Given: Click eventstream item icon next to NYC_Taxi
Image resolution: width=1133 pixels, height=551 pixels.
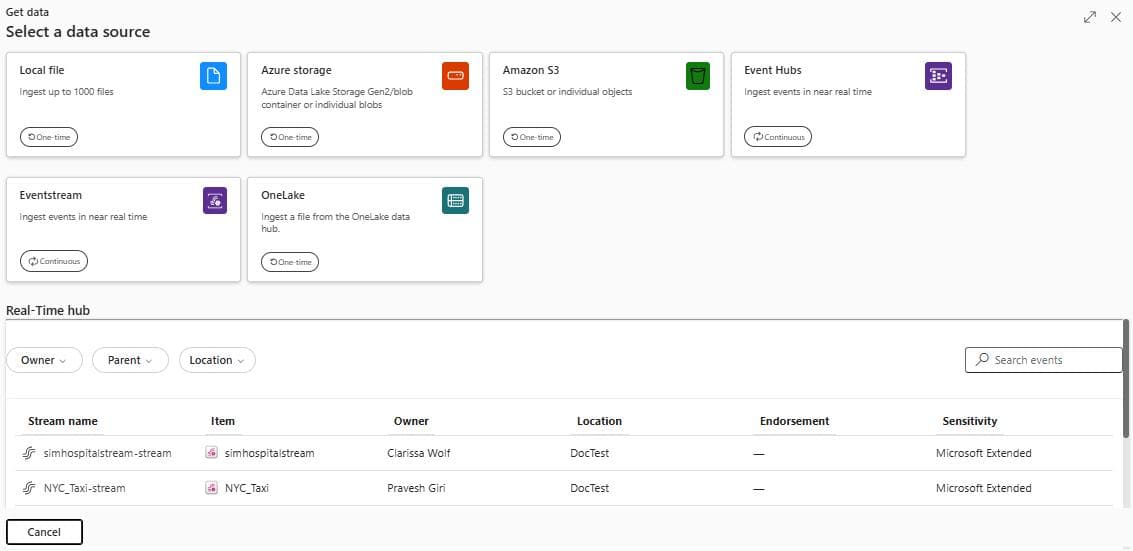Looking at the screenshot, I should pyautogui.click(x=212, y=488).
